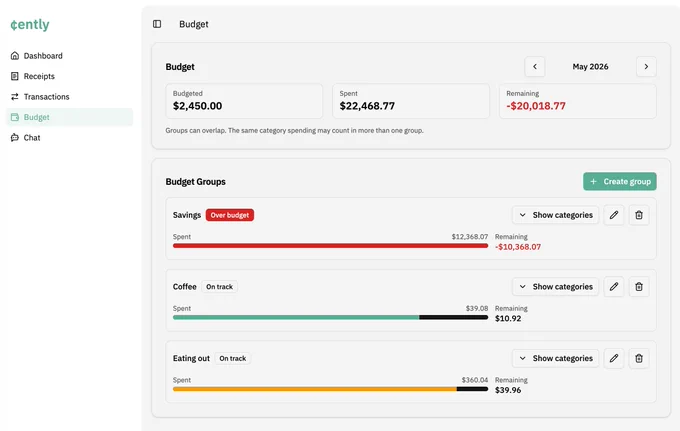
Task: Select Budget in the sidebar
Action: pos(69,117)
